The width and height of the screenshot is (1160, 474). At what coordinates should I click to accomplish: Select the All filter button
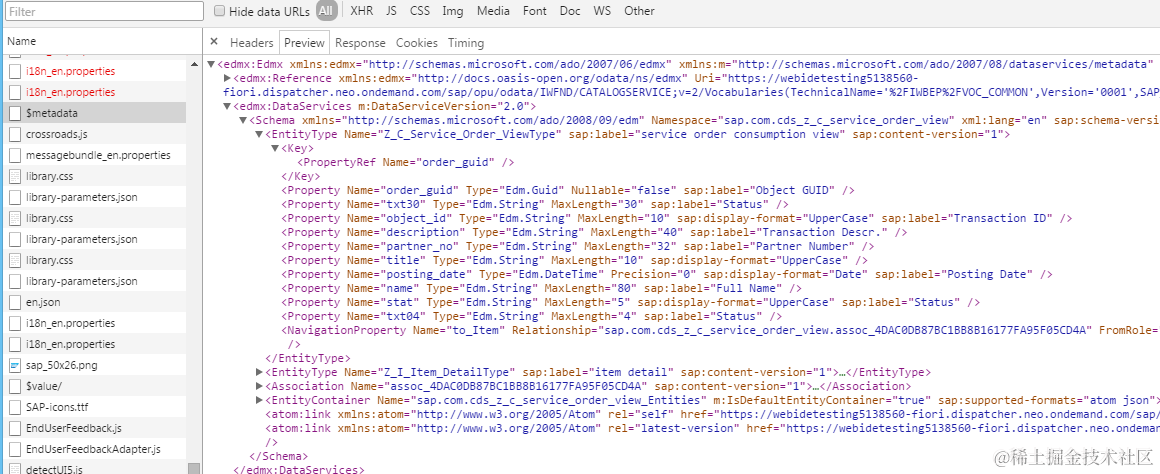326,10
